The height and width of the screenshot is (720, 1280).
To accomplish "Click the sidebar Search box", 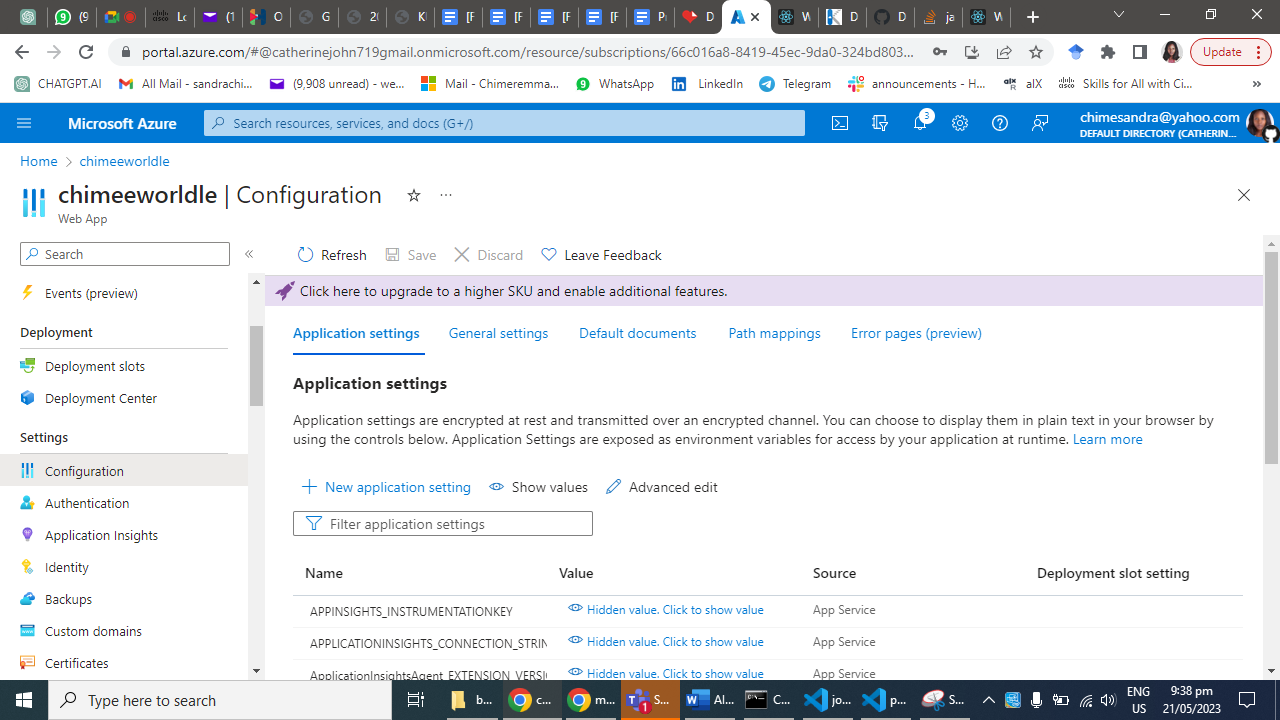I will [x=125, y=254].
